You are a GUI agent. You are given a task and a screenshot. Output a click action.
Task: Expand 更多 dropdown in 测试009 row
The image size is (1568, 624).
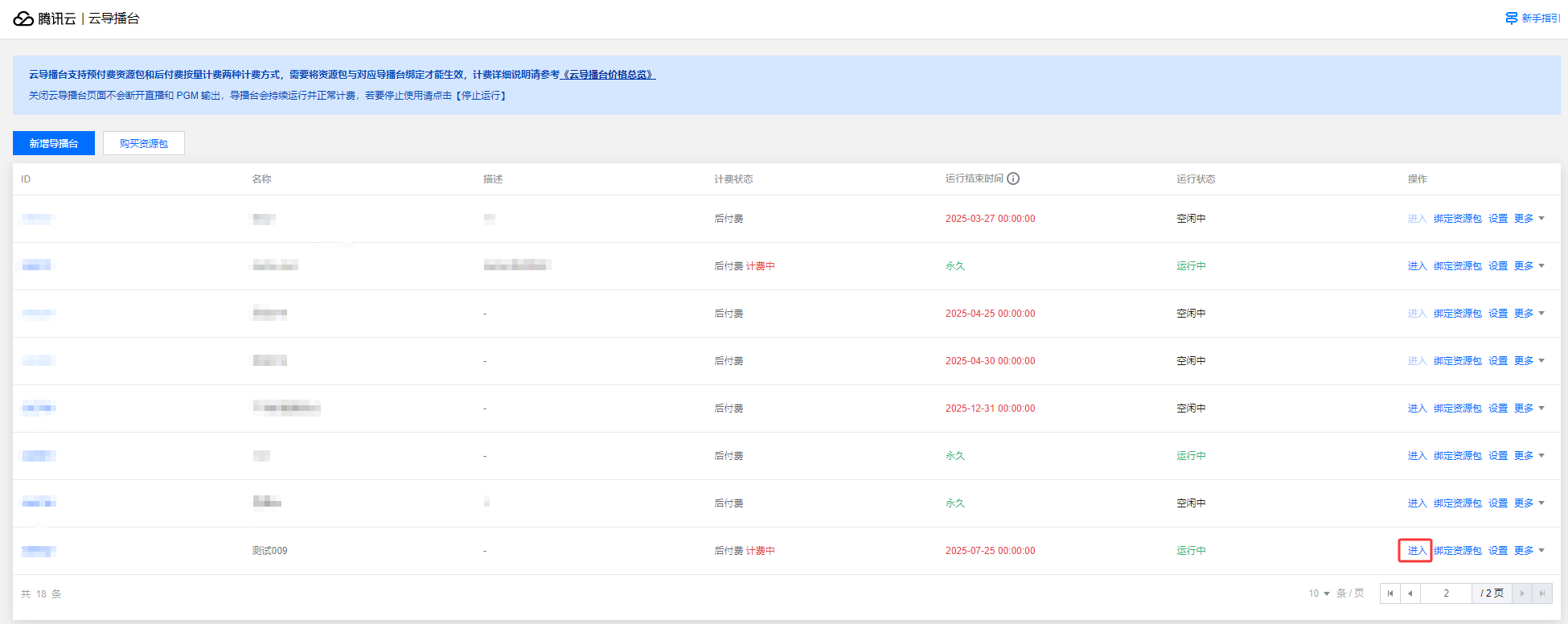[1529, 551]
